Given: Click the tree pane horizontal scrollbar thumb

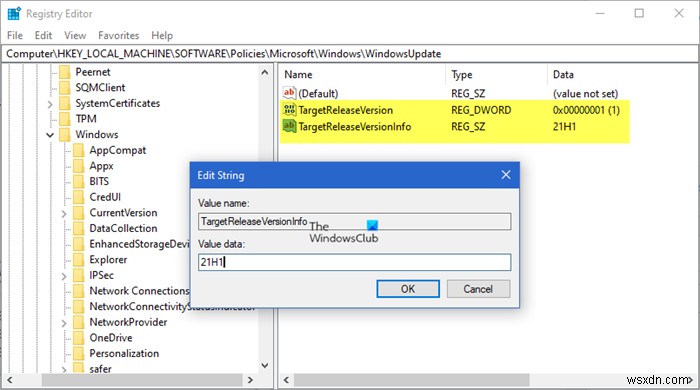Looking at the screenshot, I should [142, 380].
